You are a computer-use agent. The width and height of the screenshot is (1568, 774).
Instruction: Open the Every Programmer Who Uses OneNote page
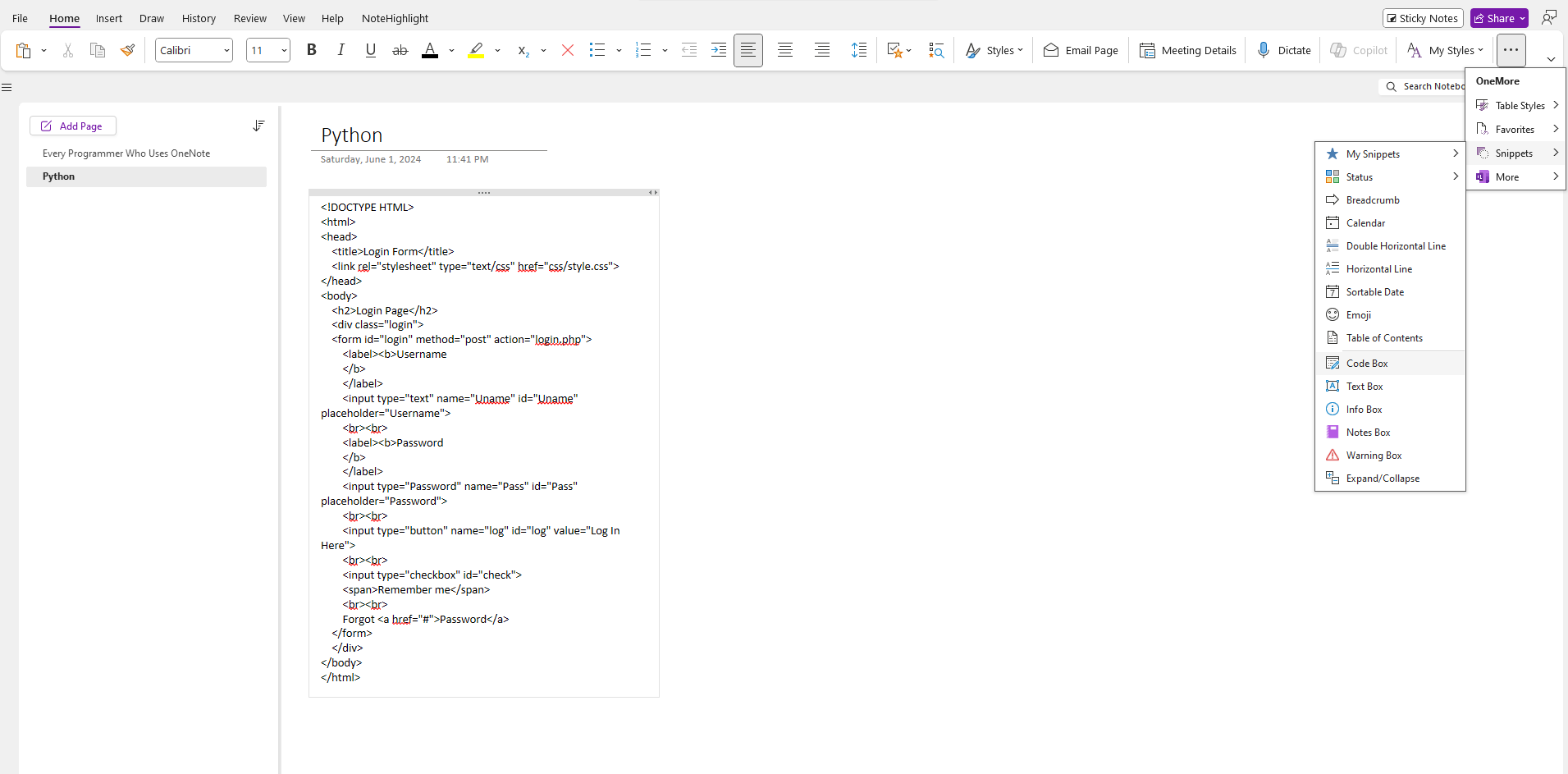[x=126, y=153]
